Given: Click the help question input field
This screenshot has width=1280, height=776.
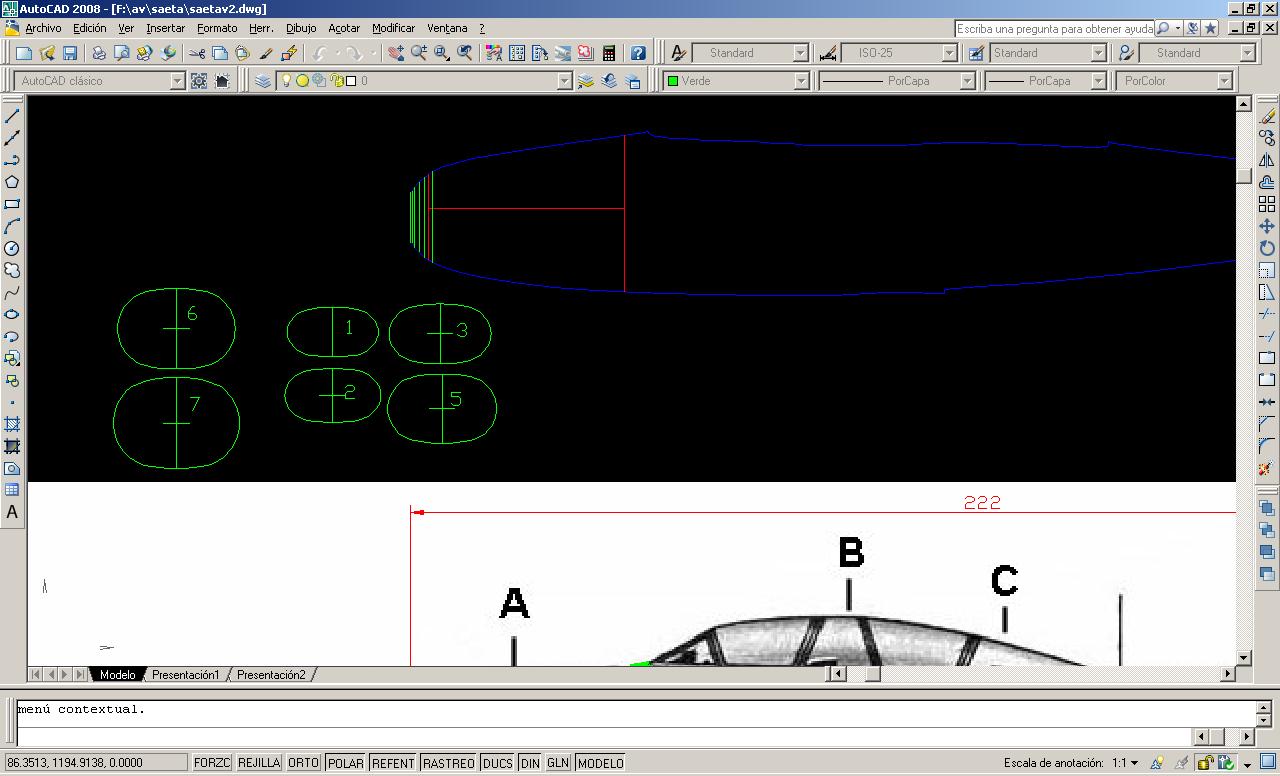Looking at the screenshot, I should (1054, 29).
